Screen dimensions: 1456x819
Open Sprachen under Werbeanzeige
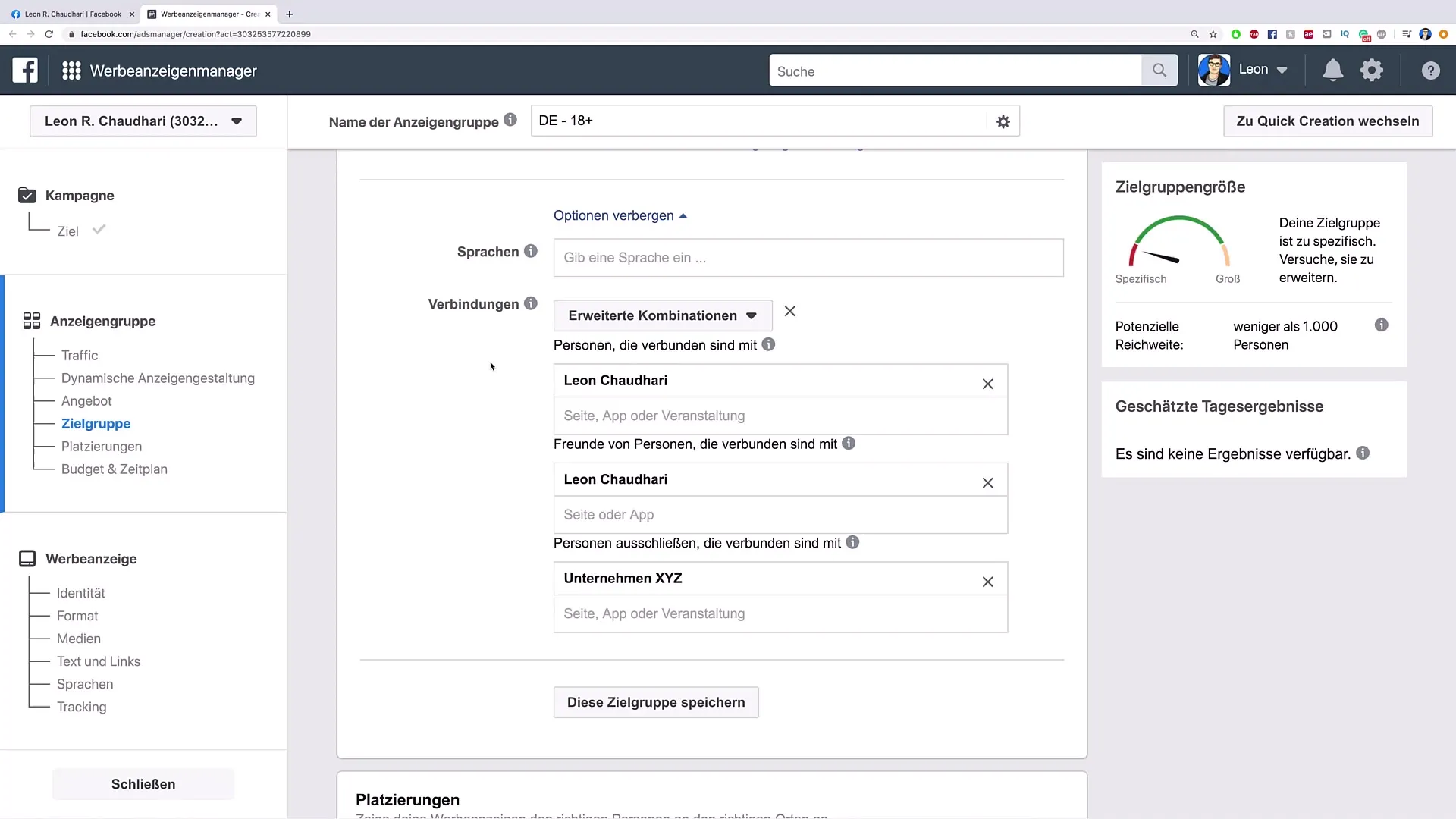point(85,684)
